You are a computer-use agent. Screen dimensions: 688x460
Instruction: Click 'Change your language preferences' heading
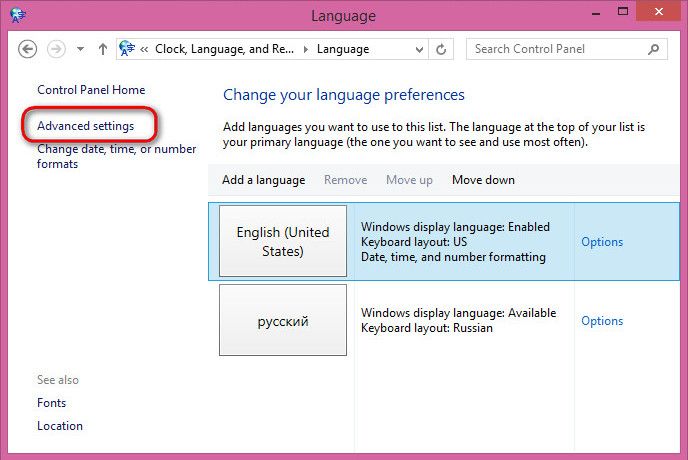[x=344, y=95]
